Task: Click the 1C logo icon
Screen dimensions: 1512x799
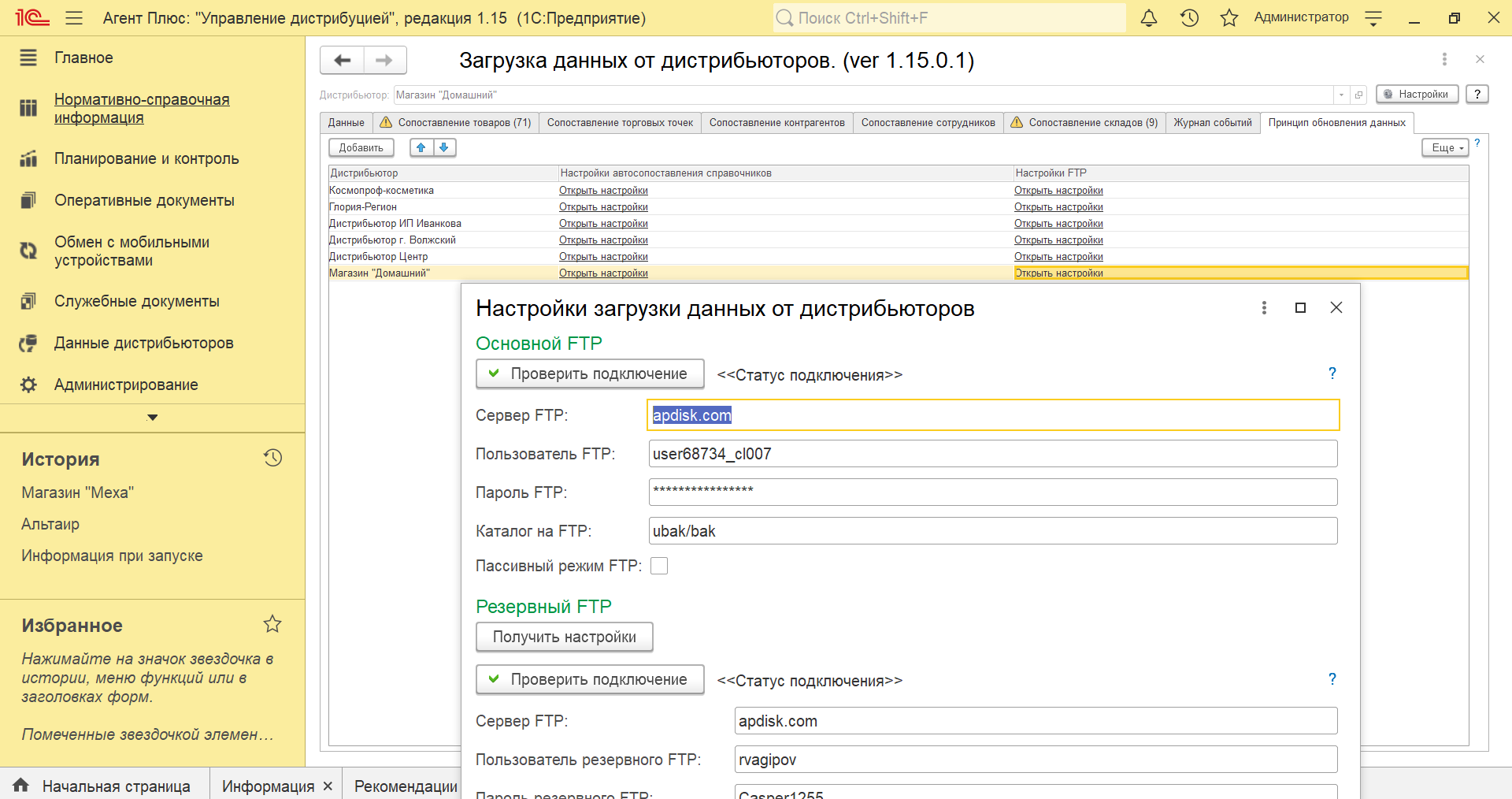Action: click(x=32, y=18)
